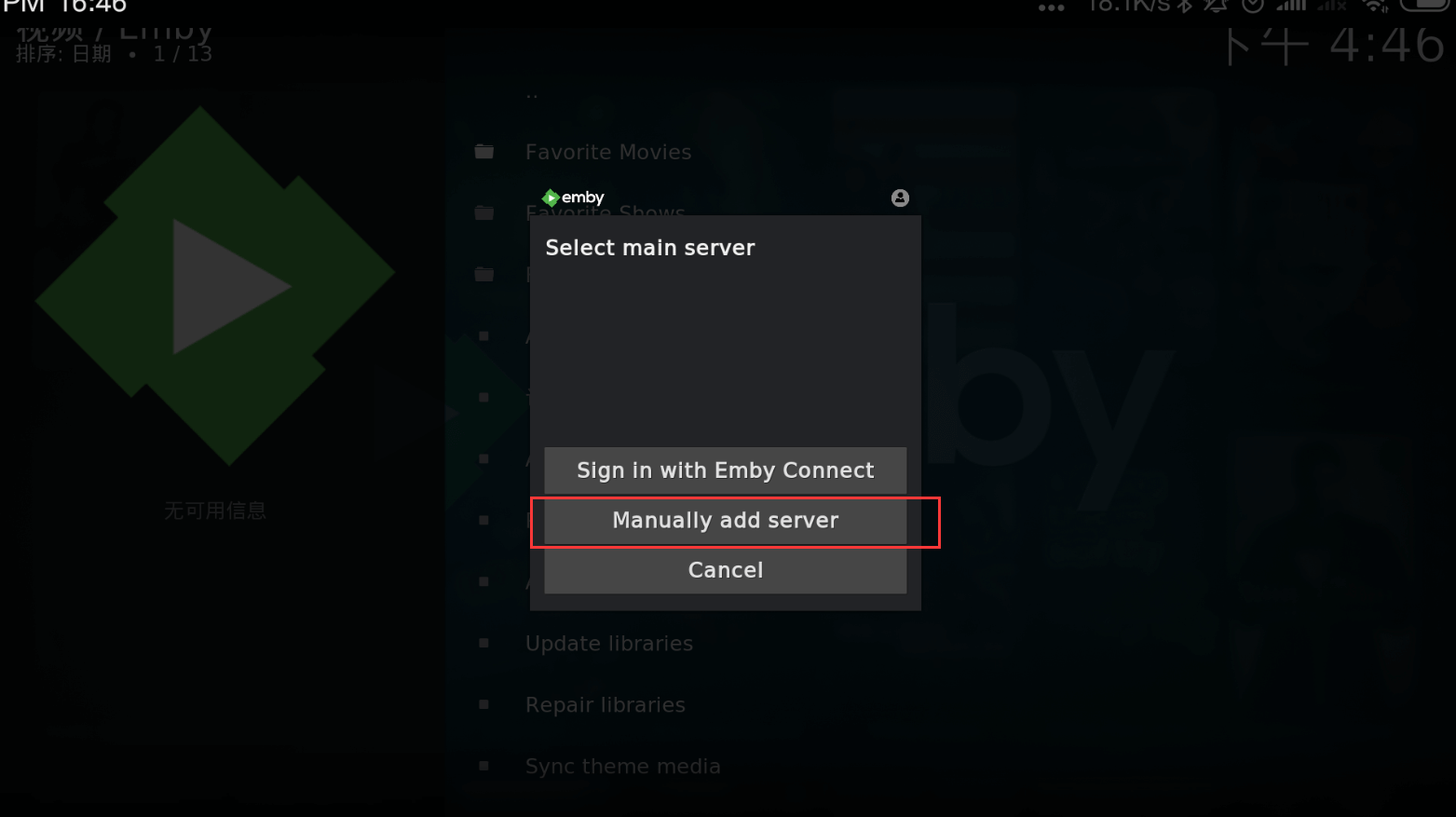
Task: Click the Emby logo above the dialog
Action: 573,197
